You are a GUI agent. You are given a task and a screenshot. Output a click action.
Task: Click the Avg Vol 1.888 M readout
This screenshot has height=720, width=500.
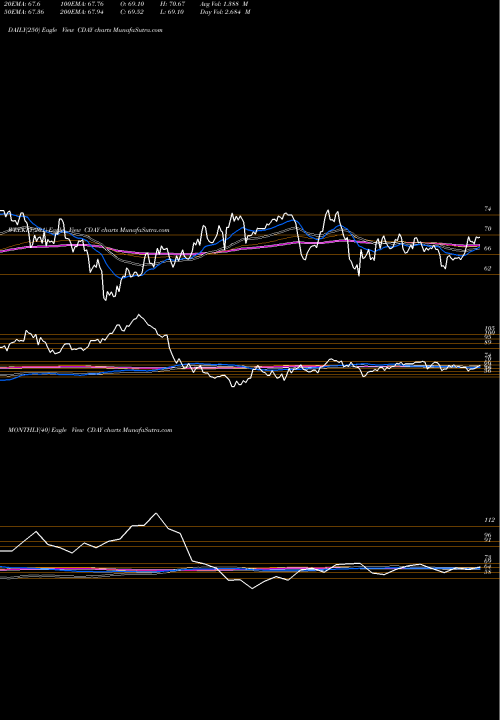point(225,4)
